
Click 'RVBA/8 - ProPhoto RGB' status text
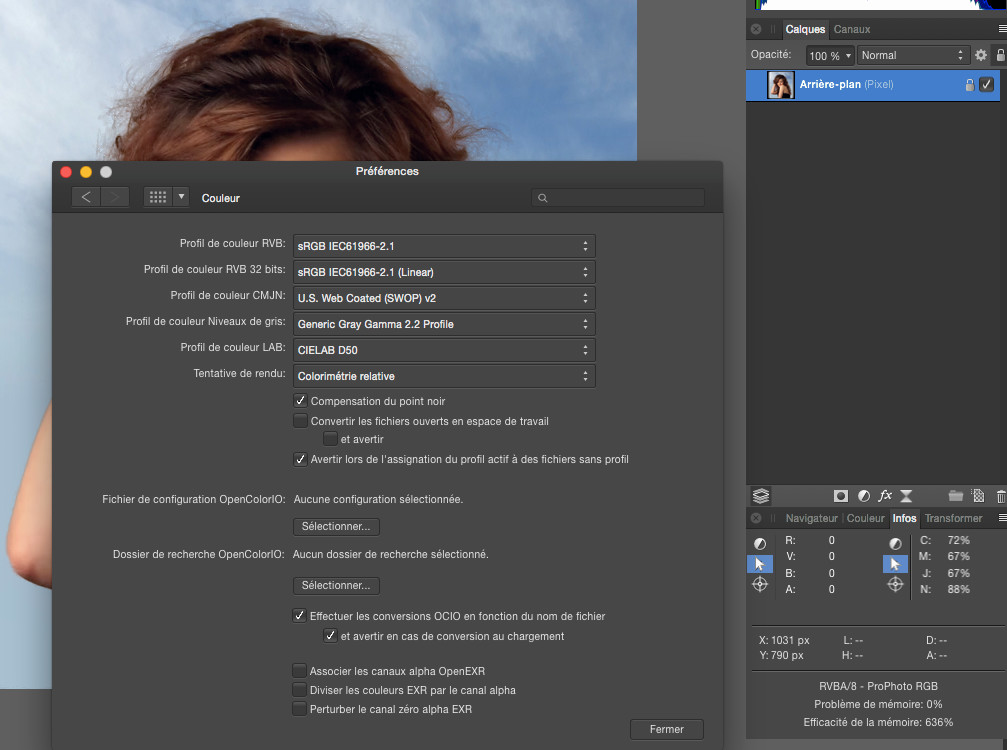tap(878, 686)
